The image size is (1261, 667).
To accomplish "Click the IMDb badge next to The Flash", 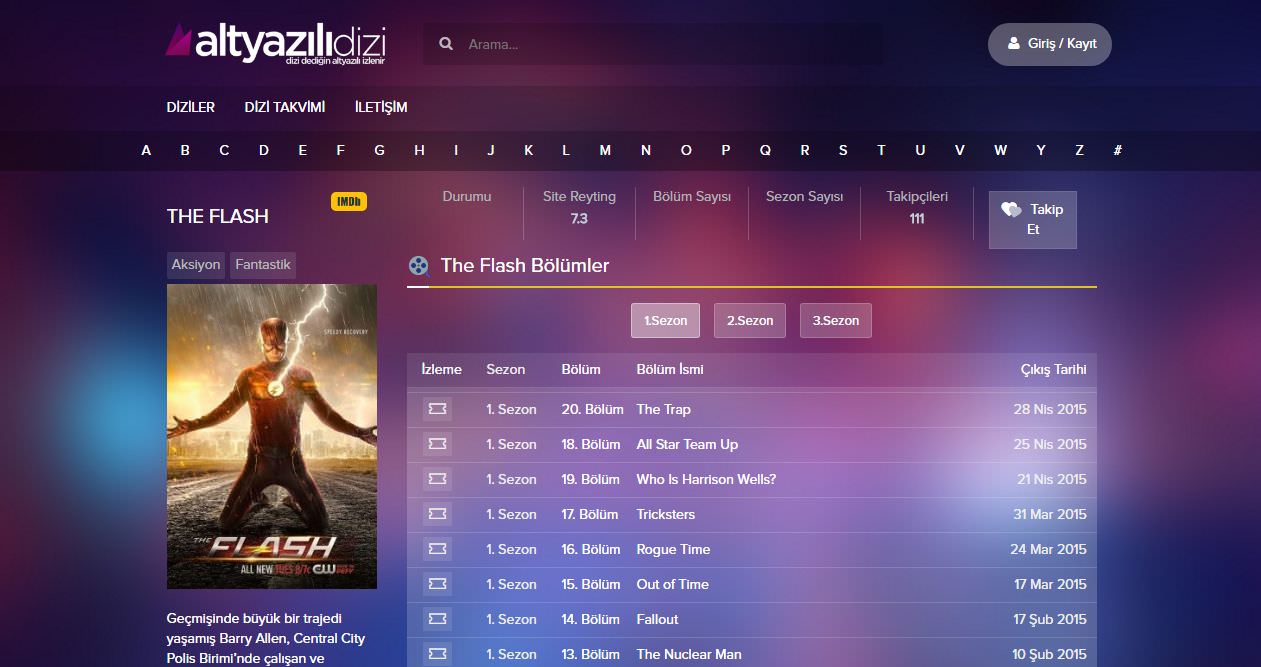I will pos(349,202).
